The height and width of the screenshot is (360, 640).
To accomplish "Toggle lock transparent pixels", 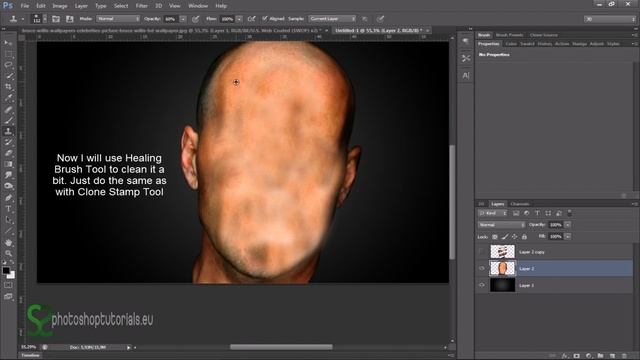I will (x=495, y=237).
